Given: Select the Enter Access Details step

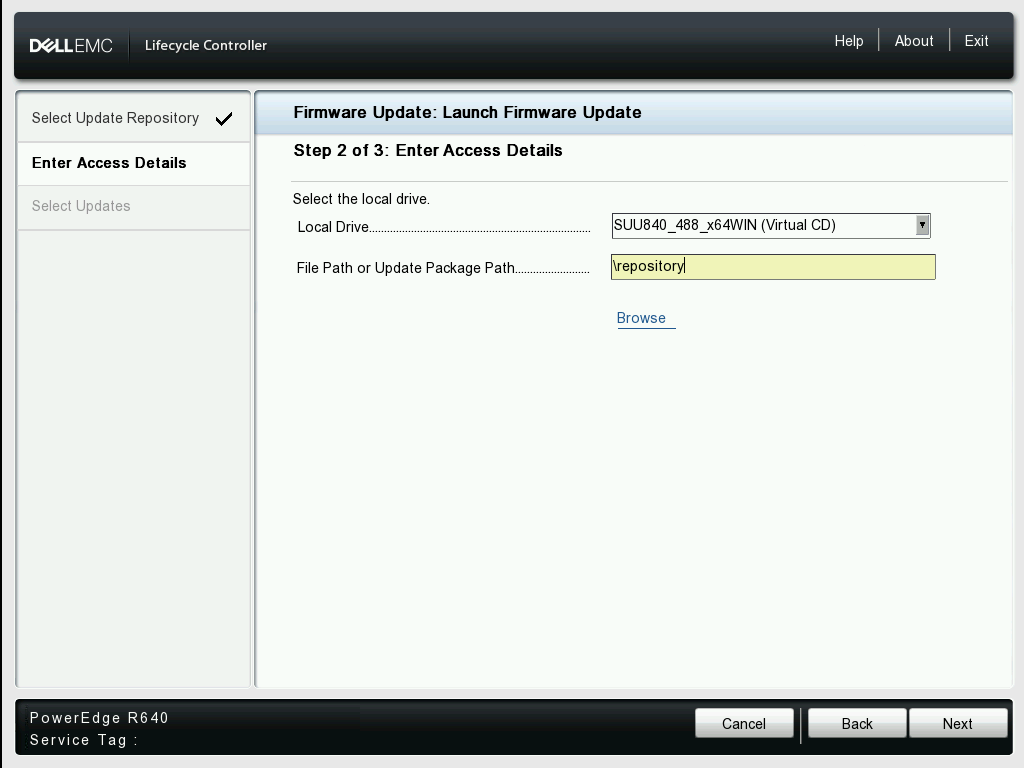Looking at the screenshot, I should tap(109, 163).
